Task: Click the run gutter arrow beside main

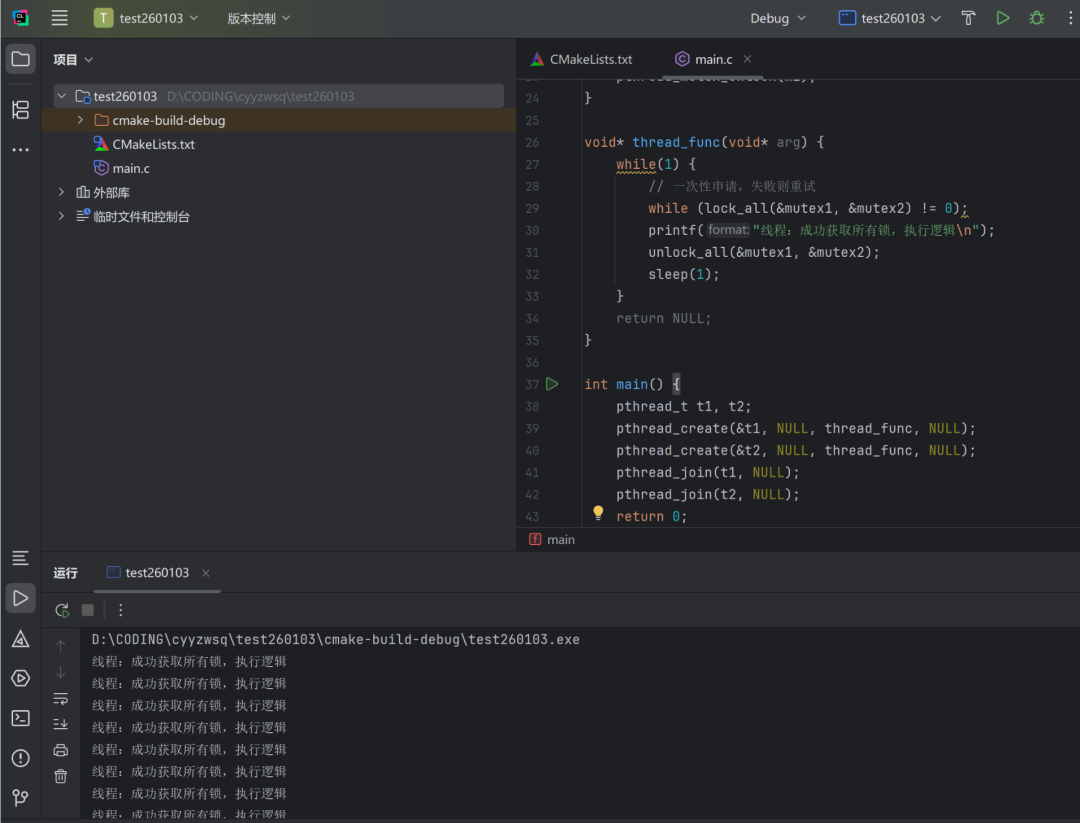Action: coord(552,384)
